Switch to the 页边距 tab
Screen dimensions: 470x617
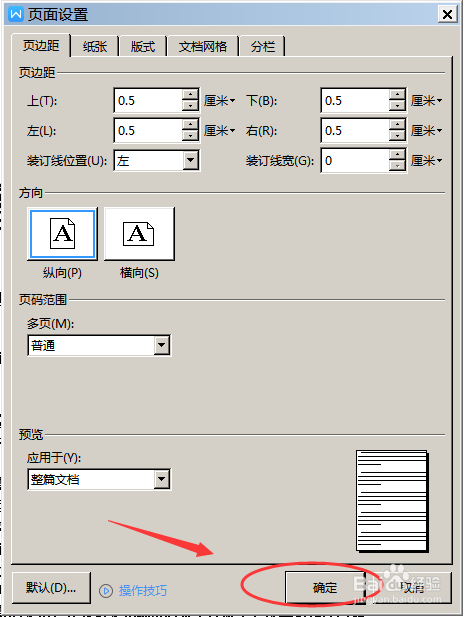41,46
